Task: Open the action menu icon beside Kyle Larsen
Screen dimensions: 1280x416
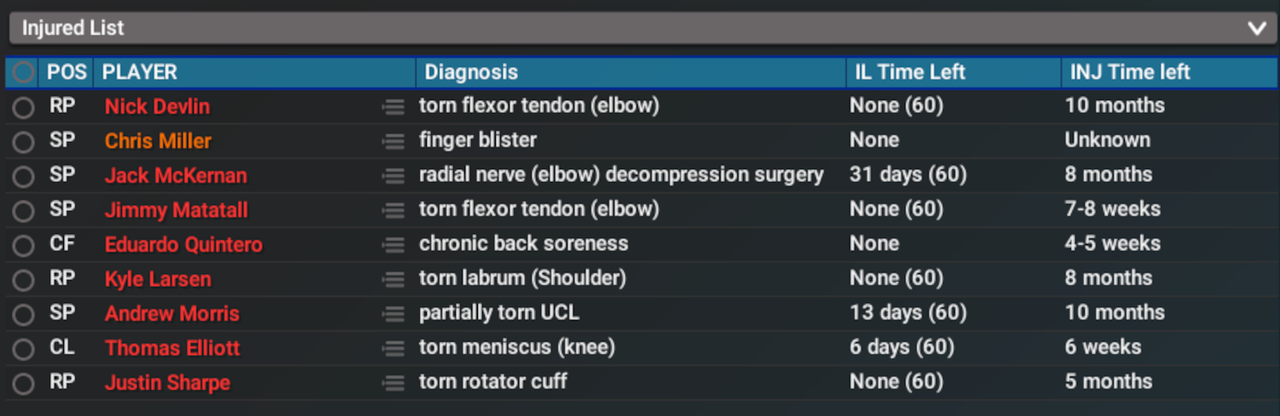Action: [x=393, y=279]
